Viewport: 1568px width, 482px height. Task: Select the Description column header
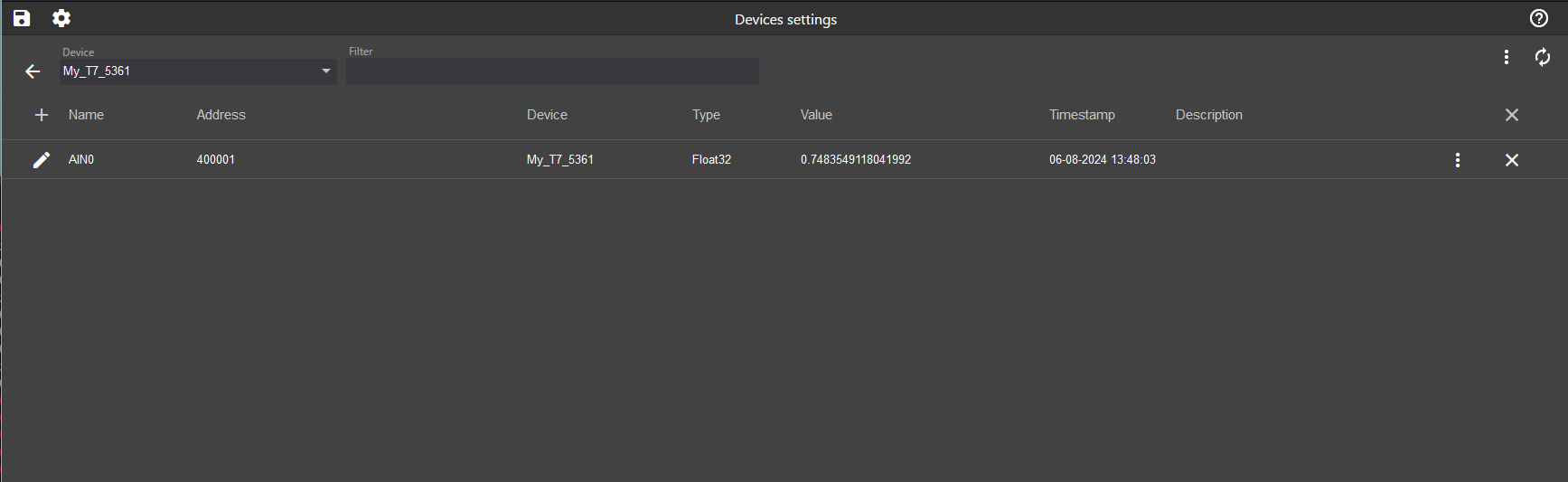click(x=1208, y=115)
